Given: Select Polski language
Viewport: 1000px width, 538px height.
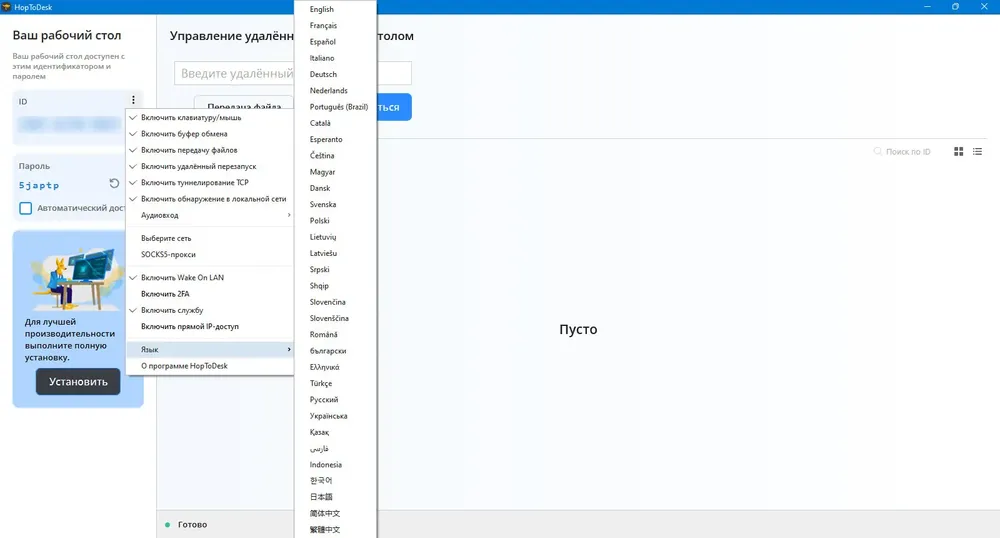Looking at the screenshot, I should tap(335, 221).
